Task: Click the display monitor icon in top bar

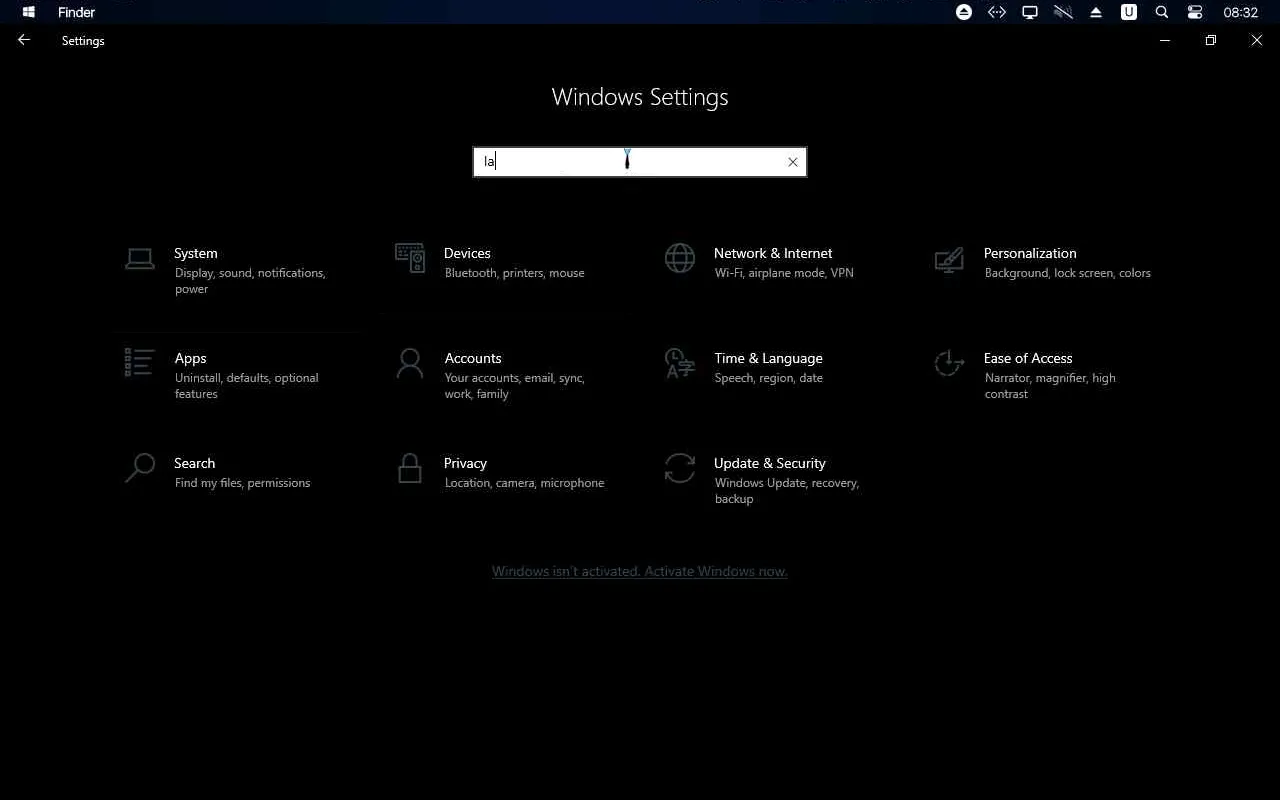Action: [x=1030, y=12]
